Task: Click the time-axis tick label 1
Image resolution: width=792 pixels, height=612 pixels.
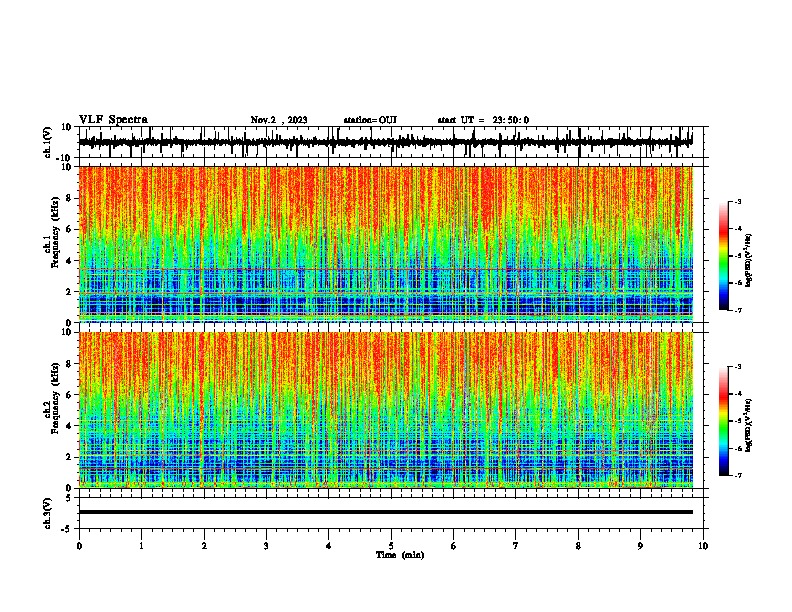Action: pos(141,546)
